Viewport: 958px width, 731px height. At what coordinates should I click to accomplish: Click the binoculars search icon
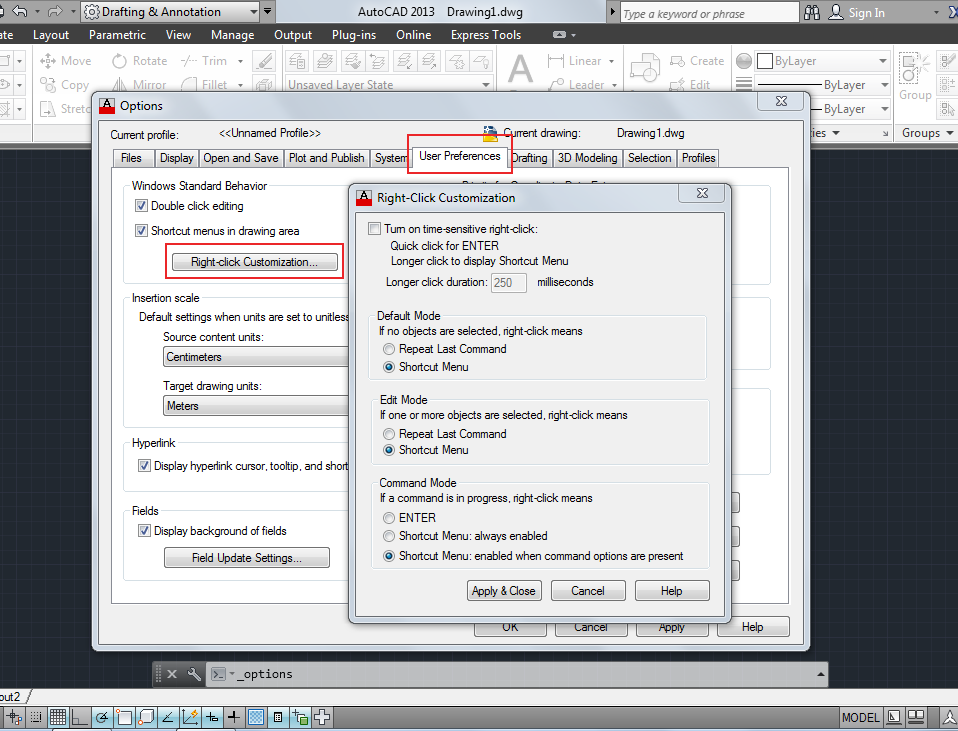812,12
